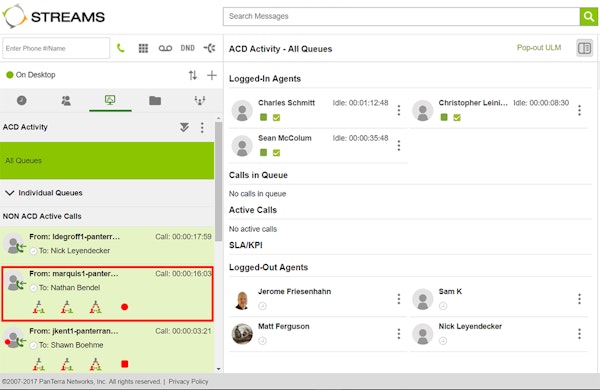Switch to the folder files tab
Screen dimensions: 600x390
(155, 101)
